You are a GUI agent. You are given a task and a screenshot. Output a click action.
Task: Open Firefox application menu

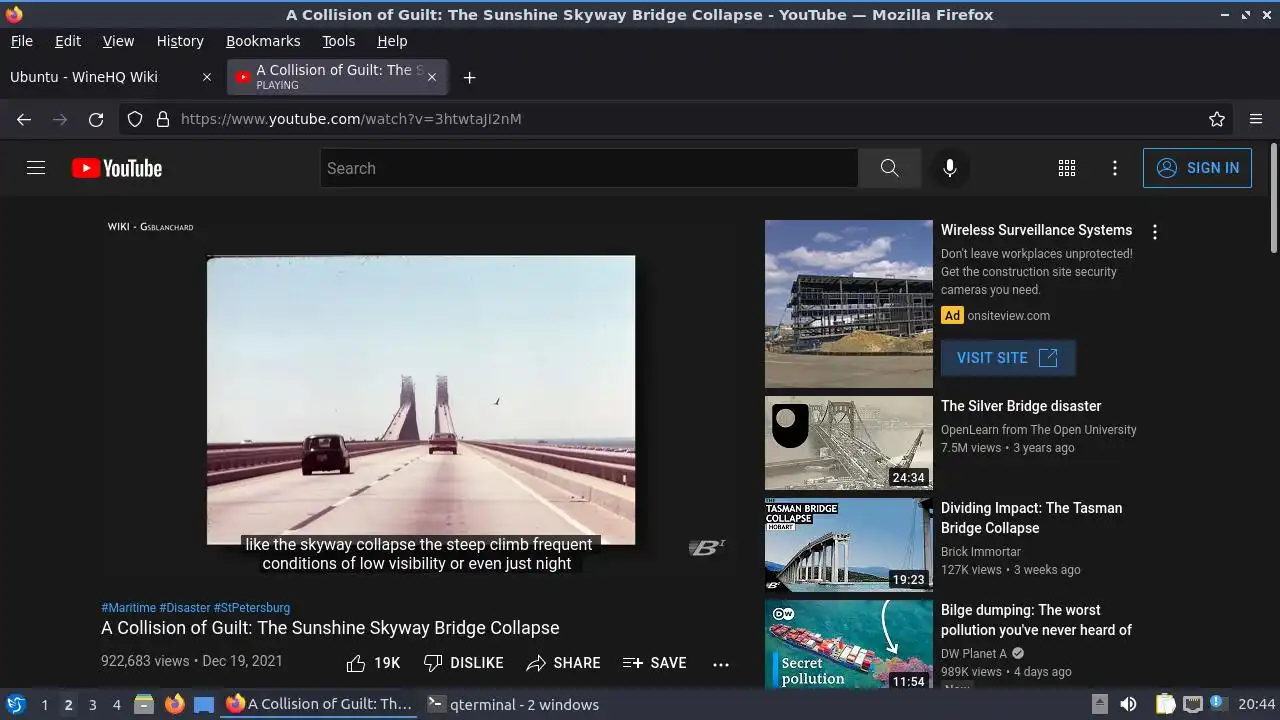[x=1256, y=119]
